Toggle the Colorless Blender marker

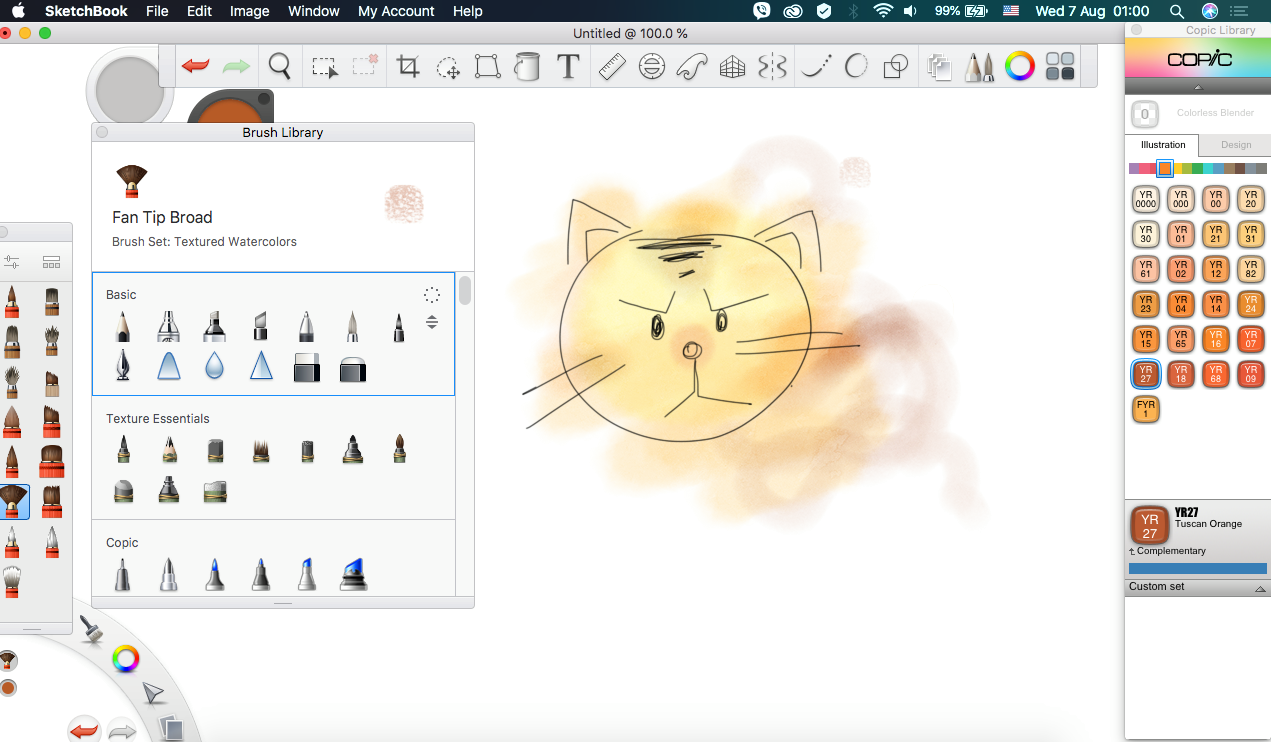click(1145, 113)
